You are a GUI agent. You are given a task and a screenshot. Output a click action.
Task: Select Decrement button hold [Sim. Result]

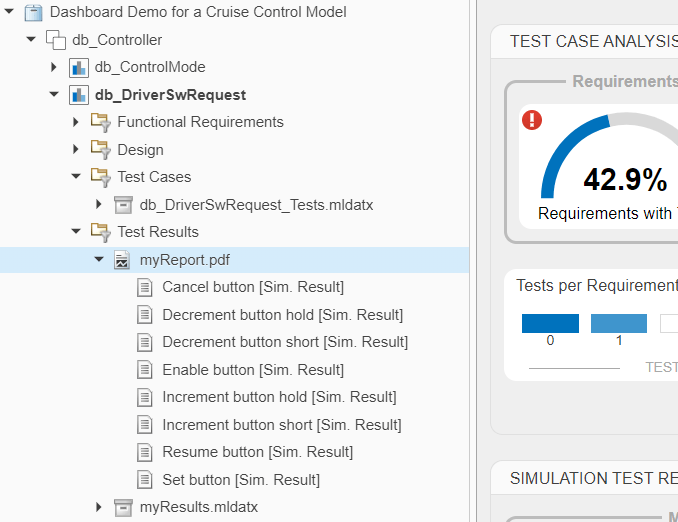point(282,315)
